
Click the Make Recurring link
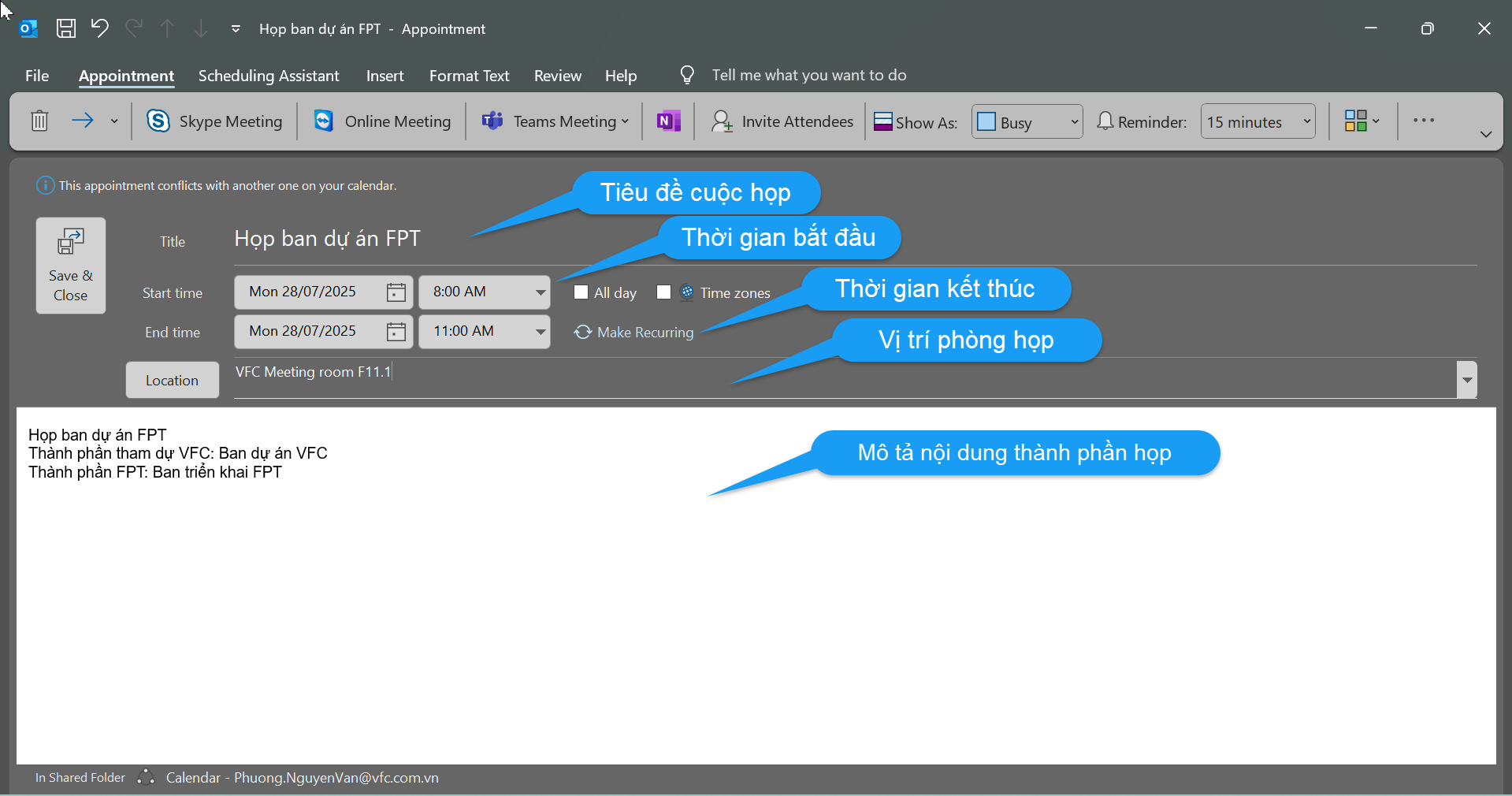pos(634,333)
